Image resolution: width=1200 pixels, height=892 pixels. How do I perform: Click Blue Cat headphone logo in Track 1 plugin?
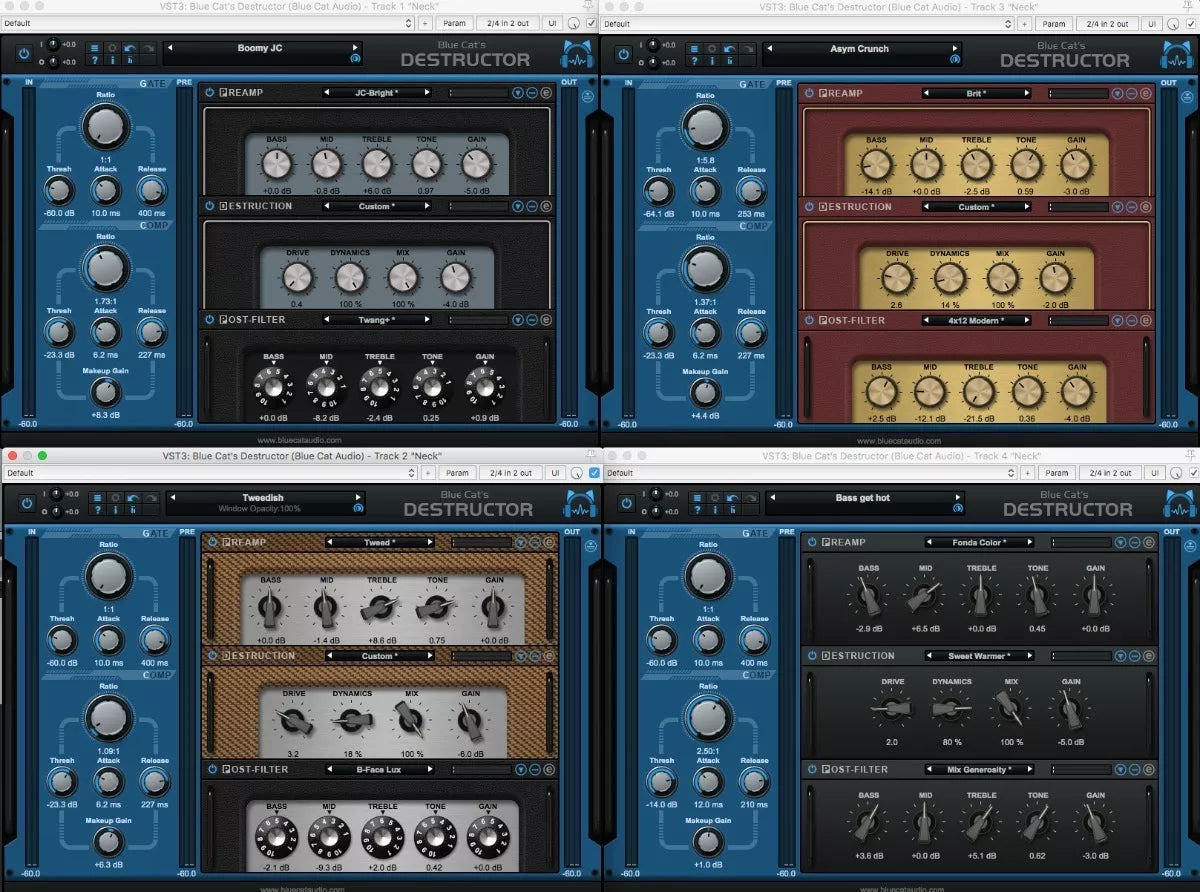tap(575, 54)
